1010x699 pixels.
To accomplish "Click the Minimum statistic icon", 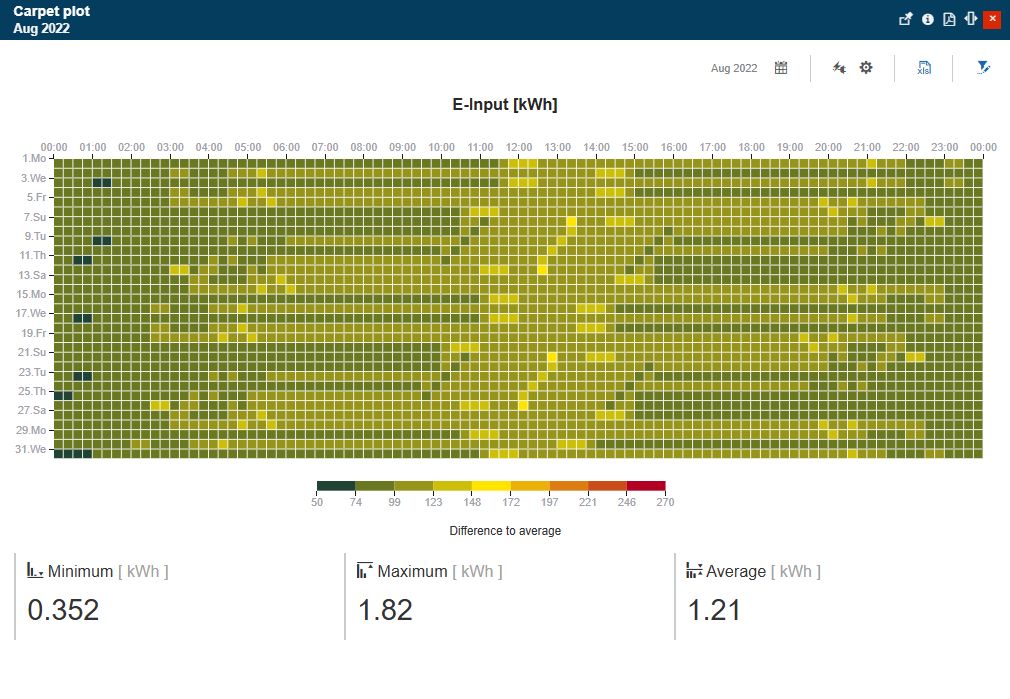I will tap(34, 571).
